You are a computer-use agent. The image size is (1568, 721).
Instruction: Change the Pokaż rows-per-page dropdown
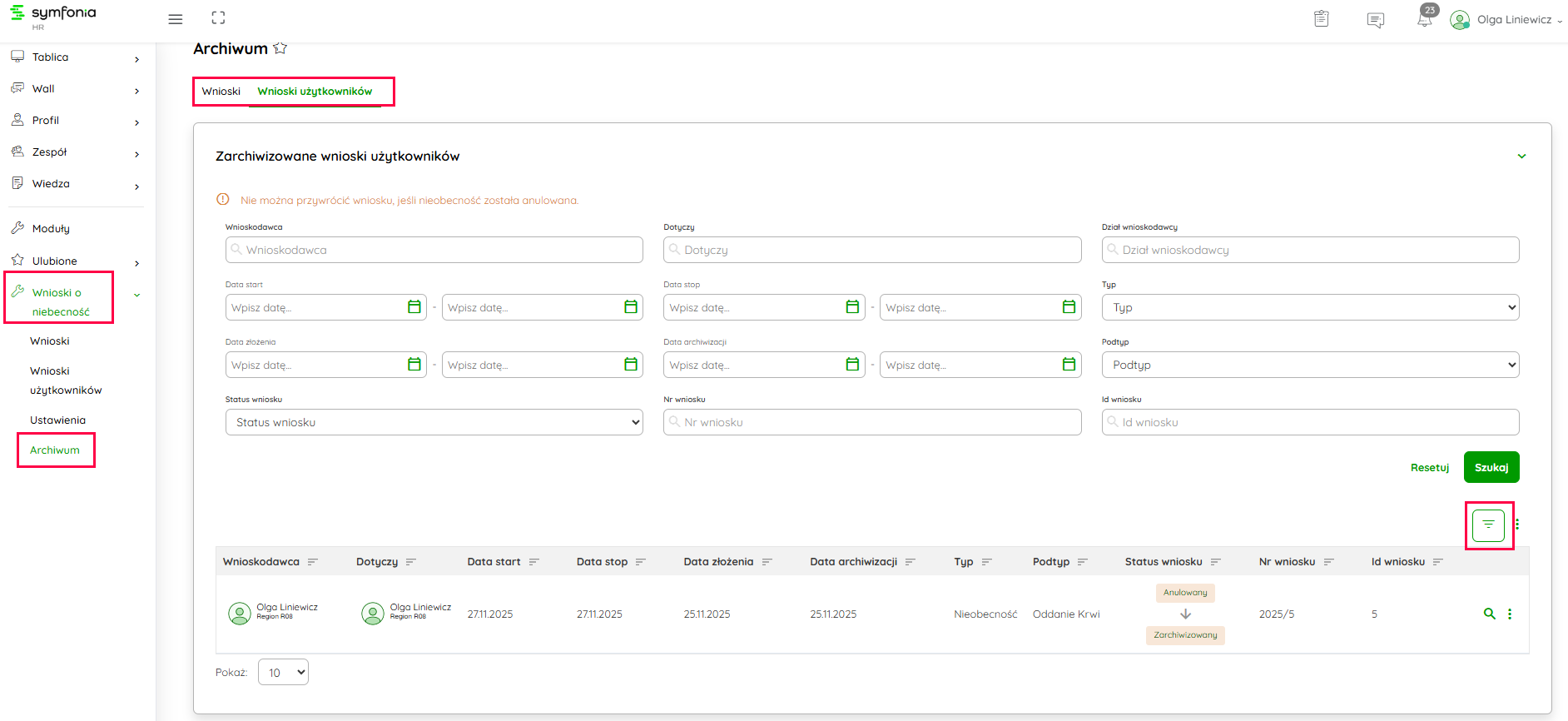[283, 672]
